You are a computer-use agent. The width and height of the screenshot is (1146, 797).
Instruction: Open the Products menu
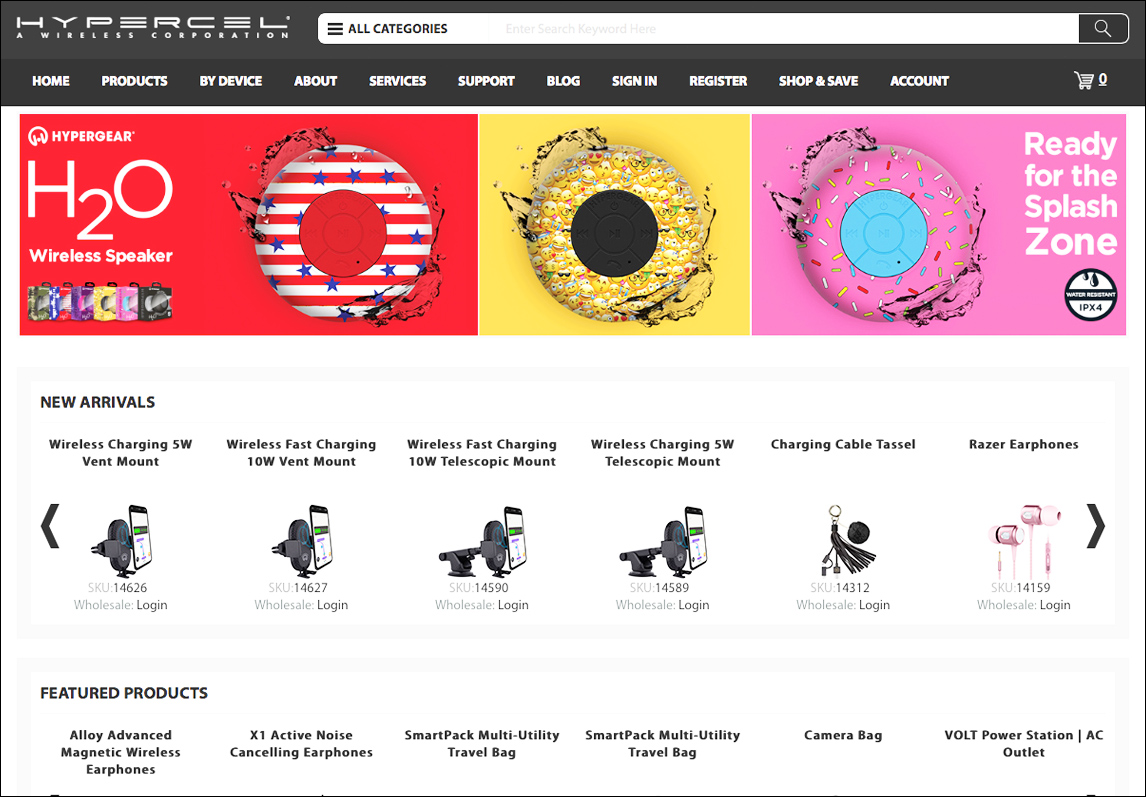coord(134,81)
